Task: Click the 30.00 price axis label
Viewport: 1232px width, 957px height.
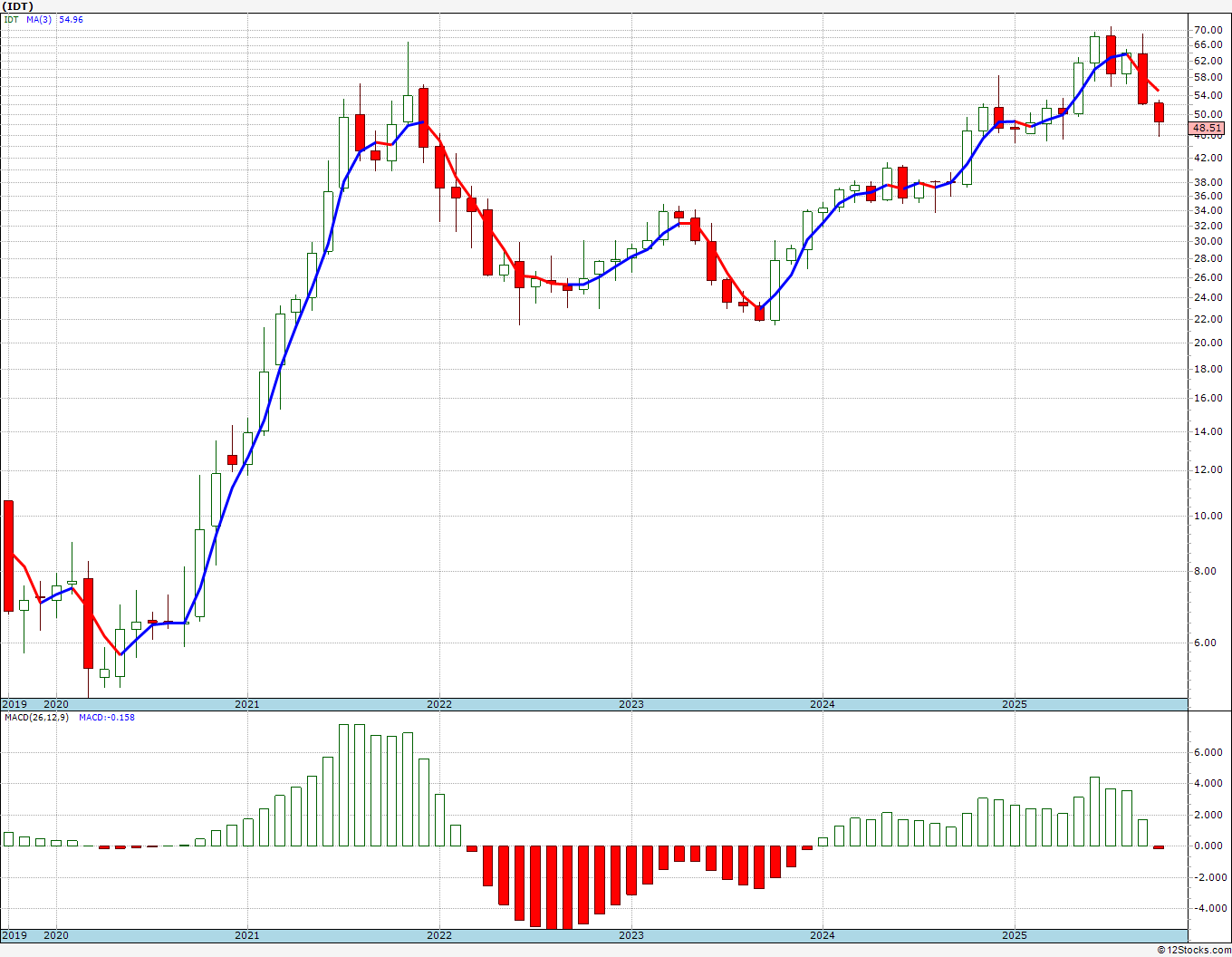Action: coord(1208,241)
